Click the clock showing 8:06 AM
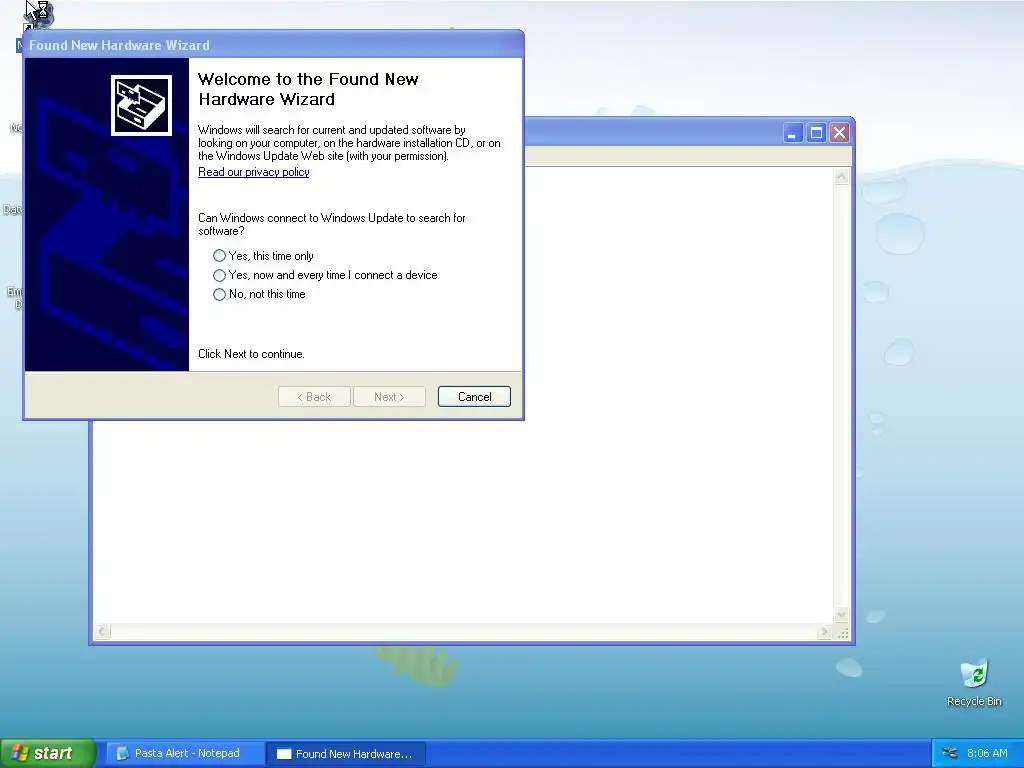The image size is (1024, 768). [987, 753]
